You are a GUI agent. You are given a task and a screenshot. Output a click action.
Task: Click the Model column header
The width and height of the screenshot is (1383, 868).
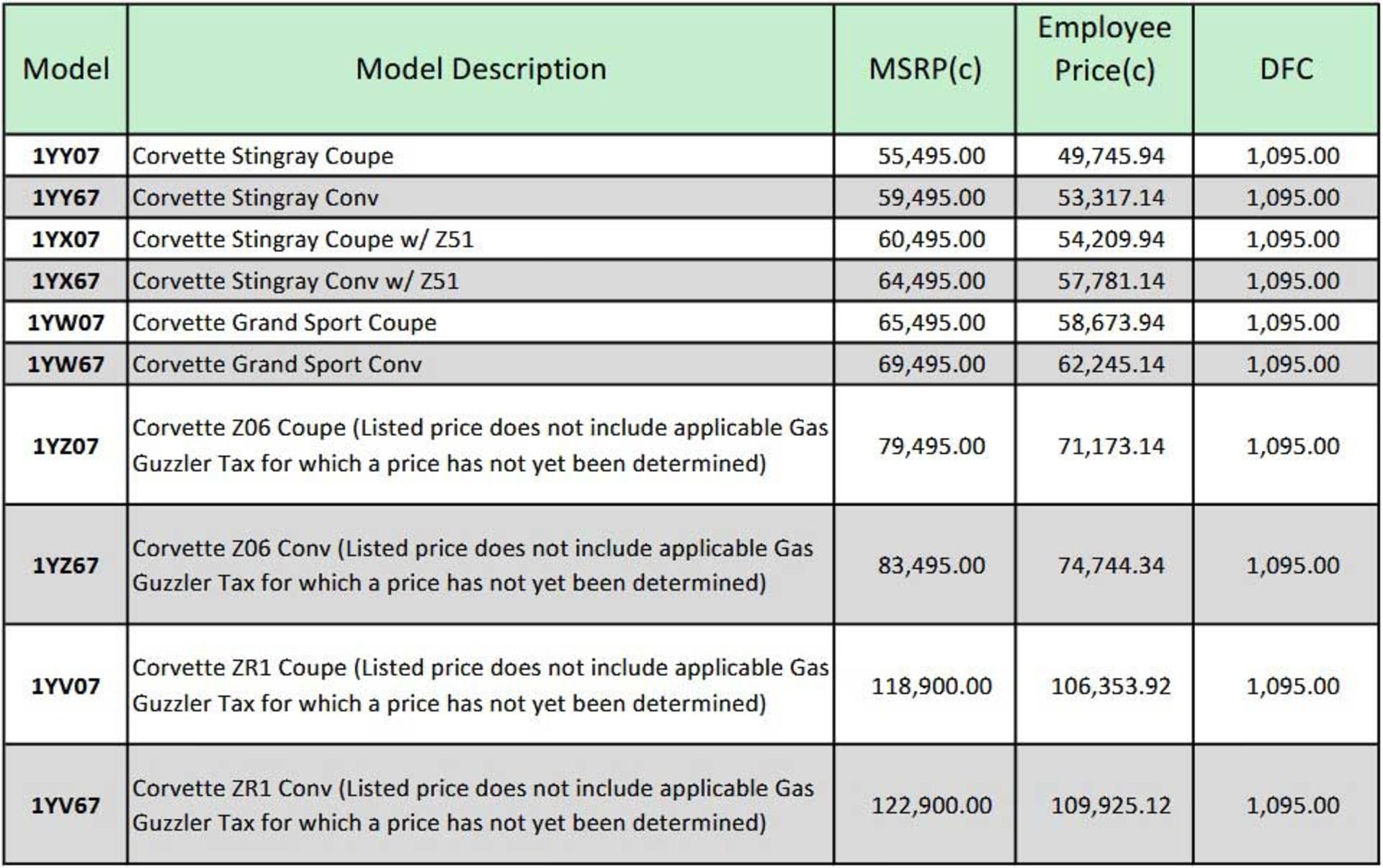coord(66,69)
